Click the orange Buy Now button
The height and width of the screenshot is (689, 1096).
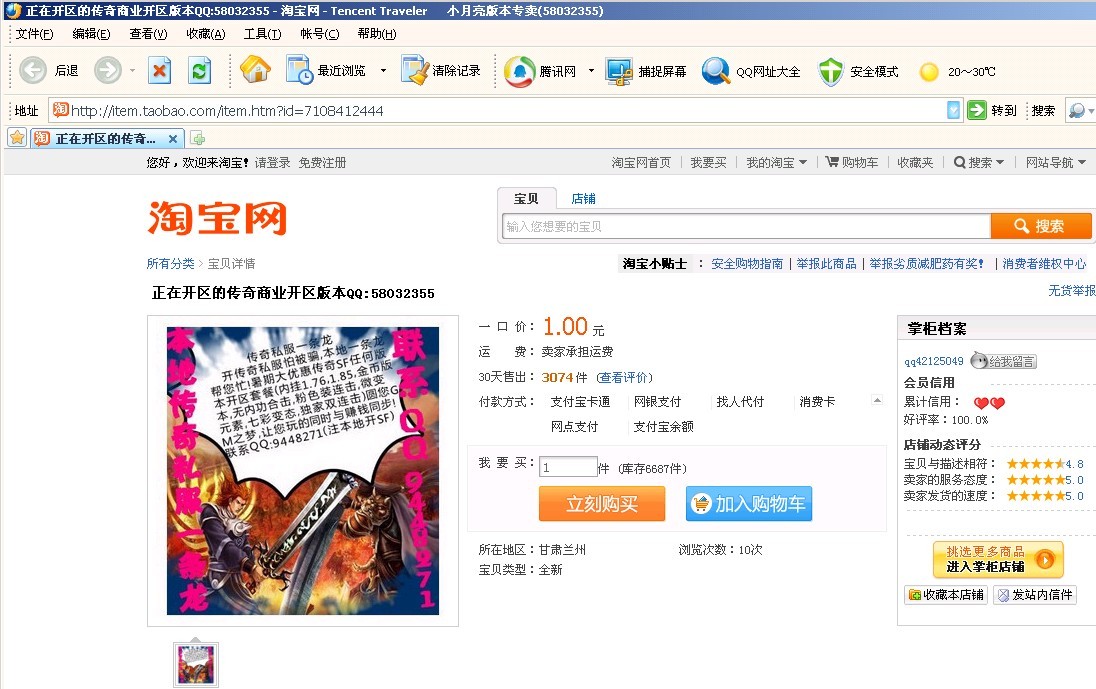[601, 504]
